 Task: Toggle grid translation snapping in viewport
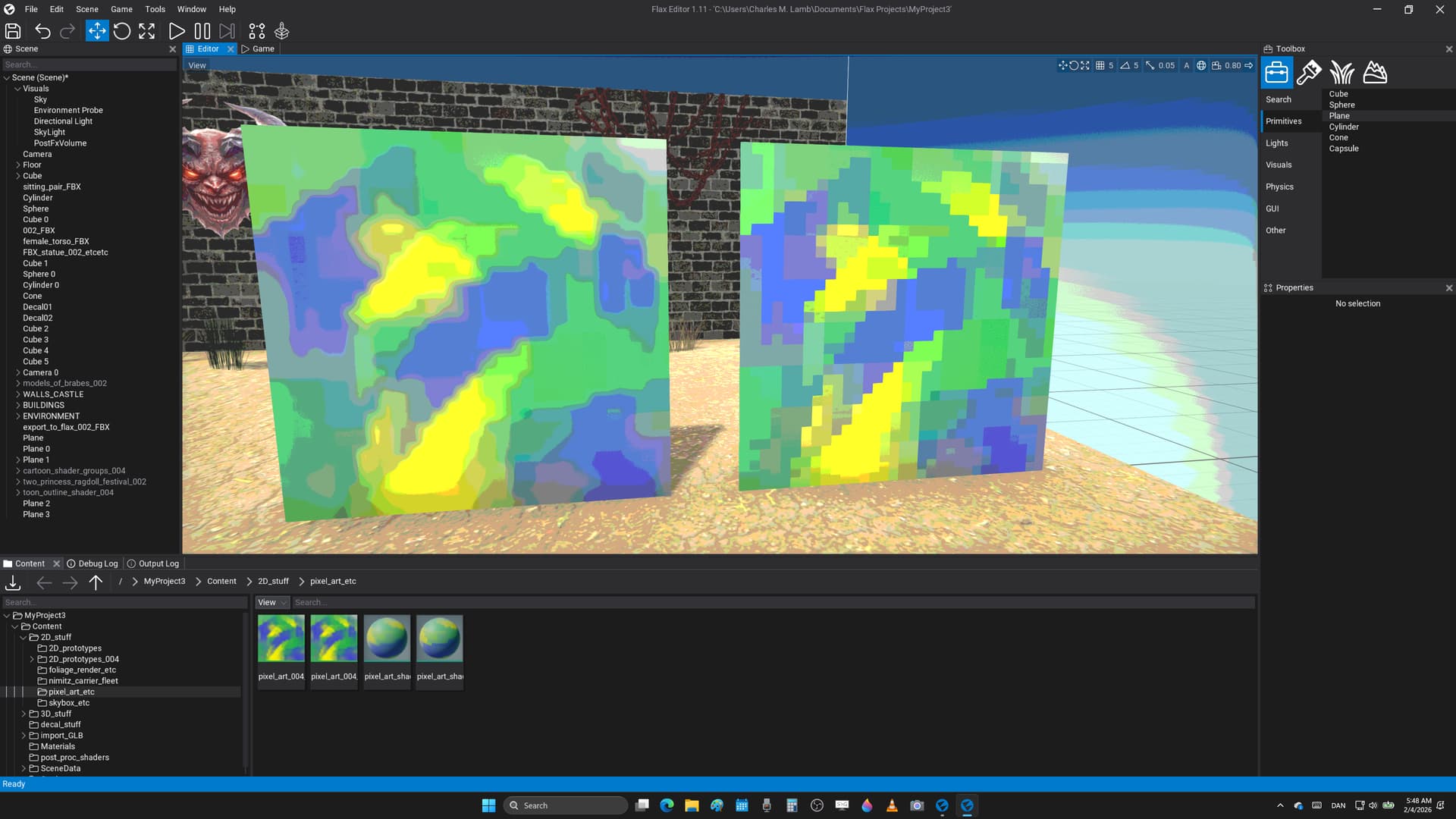coord(1100,65)
